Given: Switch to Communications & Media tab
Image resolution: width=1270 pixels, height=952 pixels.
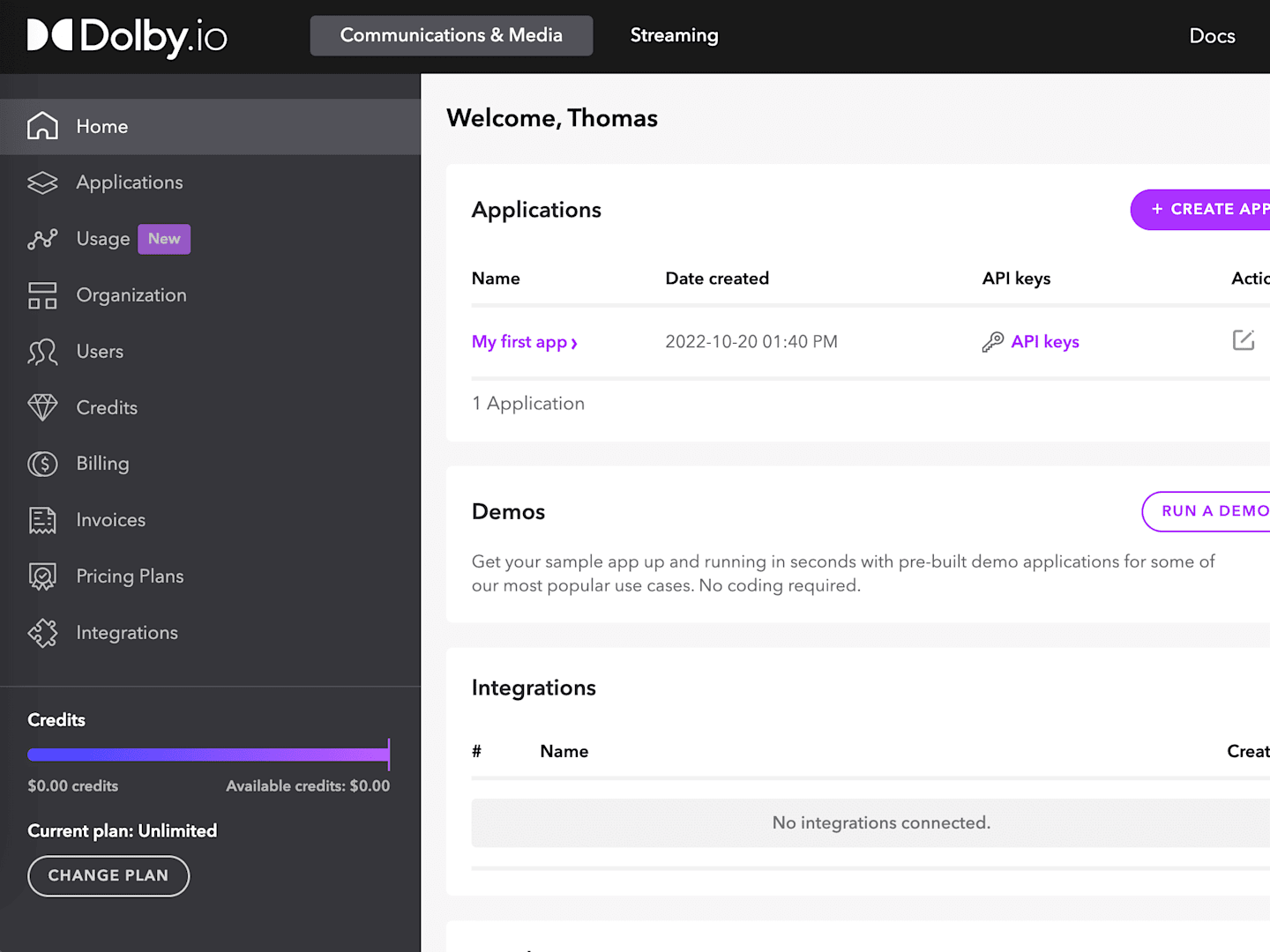Looking at the screenshot, I should tap(452, 35).
